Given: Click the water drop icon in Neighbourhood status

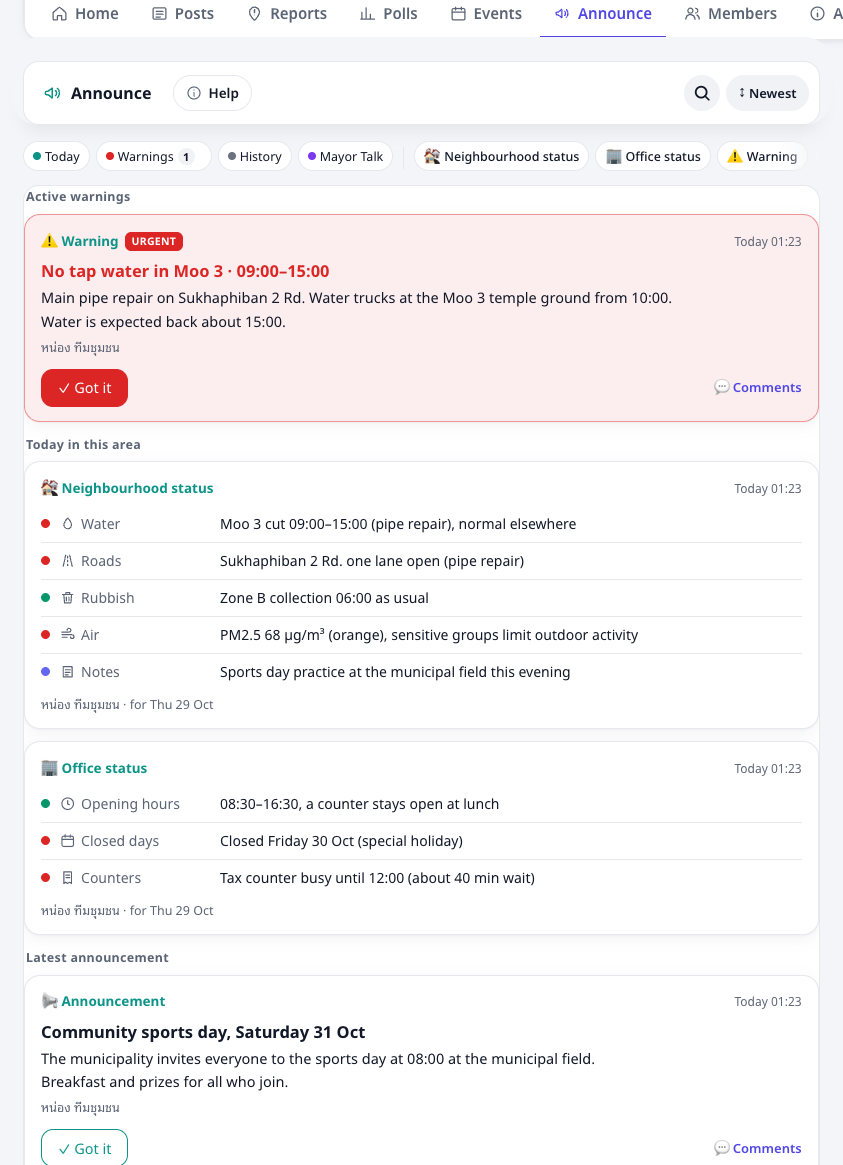Looking at the screenshot, I should pyautogui.click(x=68, y=524).
